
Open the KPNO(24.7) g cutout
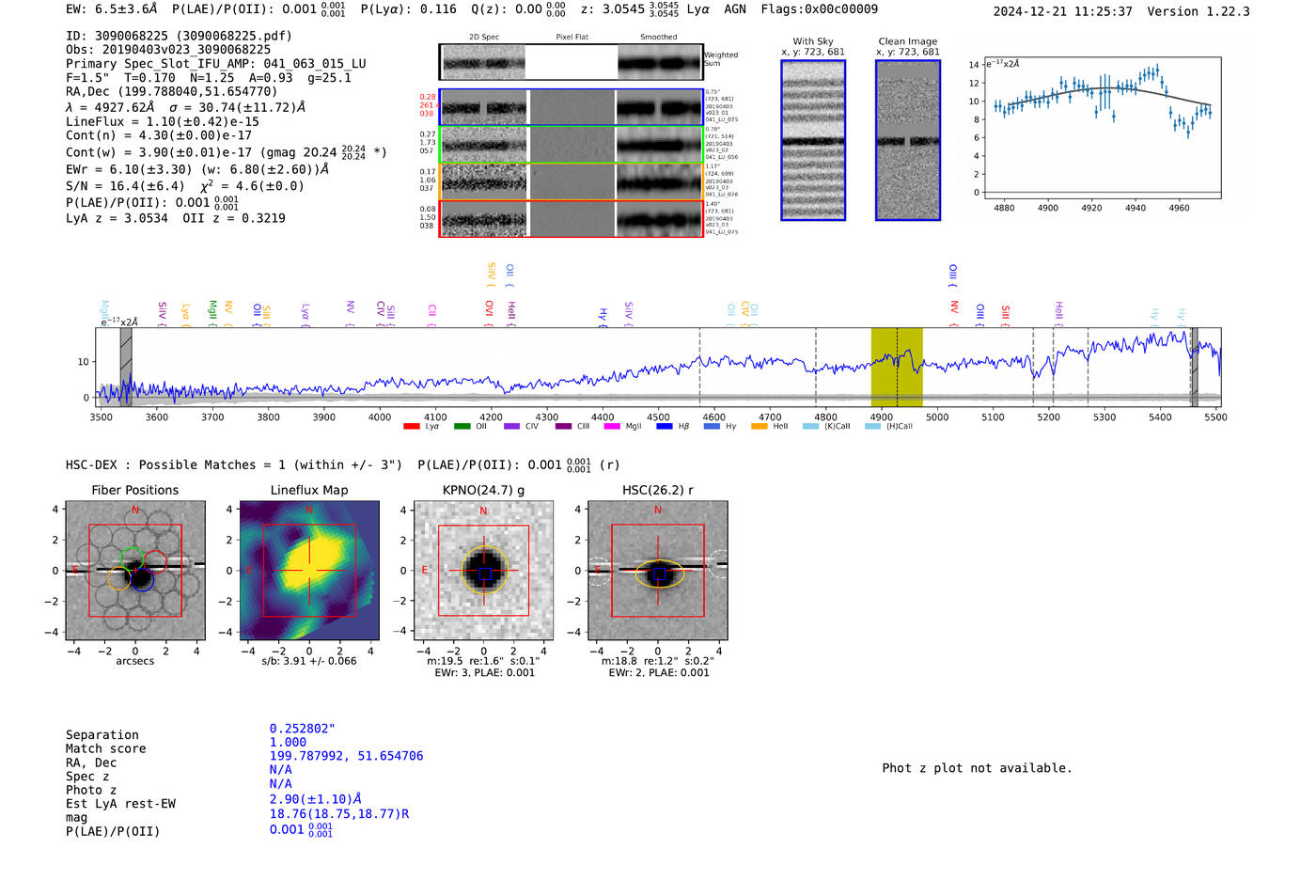483,571
